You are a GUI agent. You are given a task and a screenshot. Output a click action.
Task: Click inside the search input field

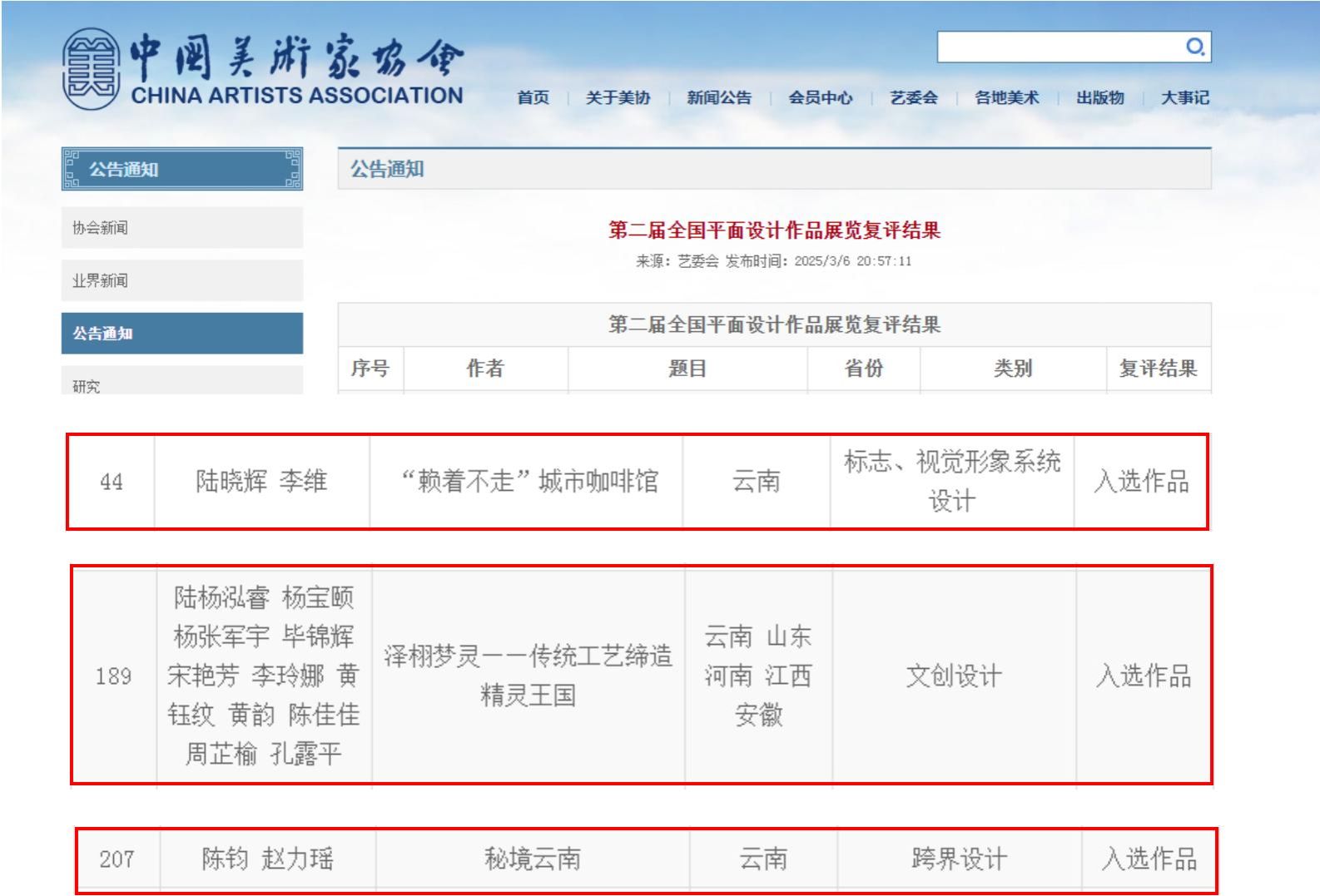pyautogui.click(x=1057, y=47)
